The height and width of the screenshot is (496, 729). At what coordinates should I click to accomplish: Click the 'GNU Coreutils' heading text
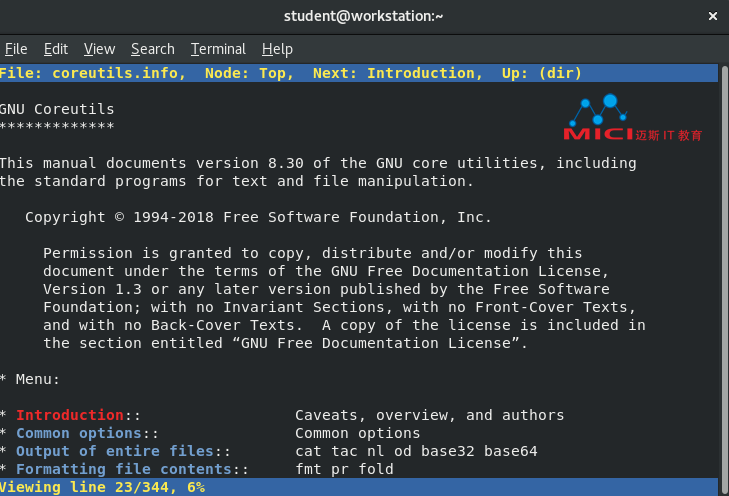pos(57,109)
